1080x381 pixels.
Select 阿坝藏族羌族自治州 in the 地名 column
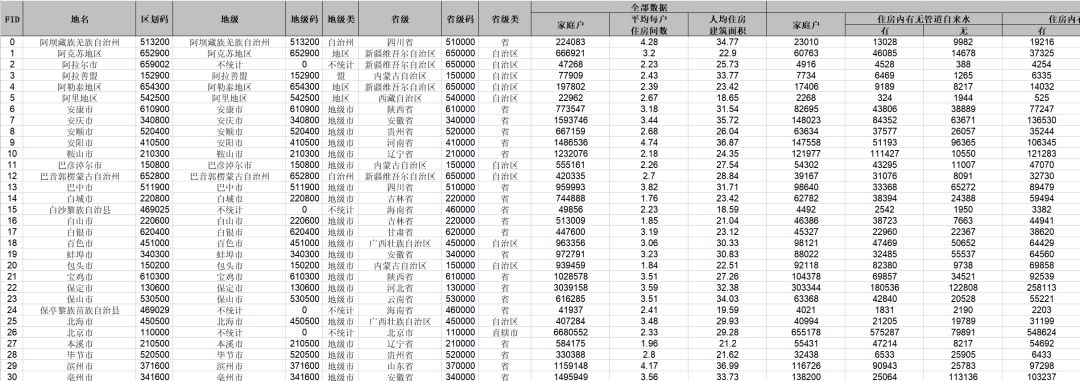click(x=80, y=42)
